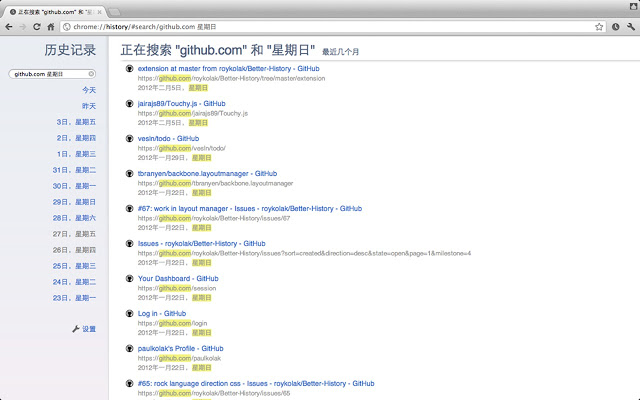This screenshot has width=640, height=400.
Task: Show history for 30日, 星期一
Action: [x=74, y=186]
